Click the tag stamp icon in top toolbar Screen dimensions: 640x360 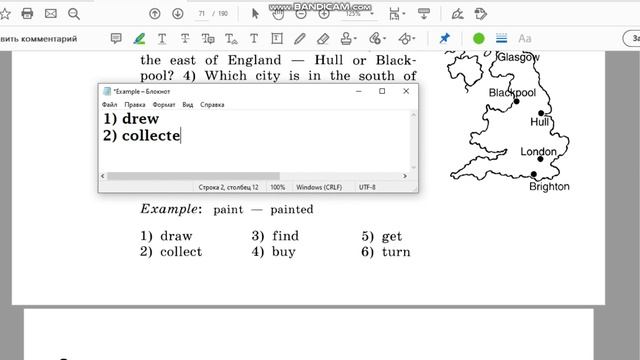[x=481, y=14]
